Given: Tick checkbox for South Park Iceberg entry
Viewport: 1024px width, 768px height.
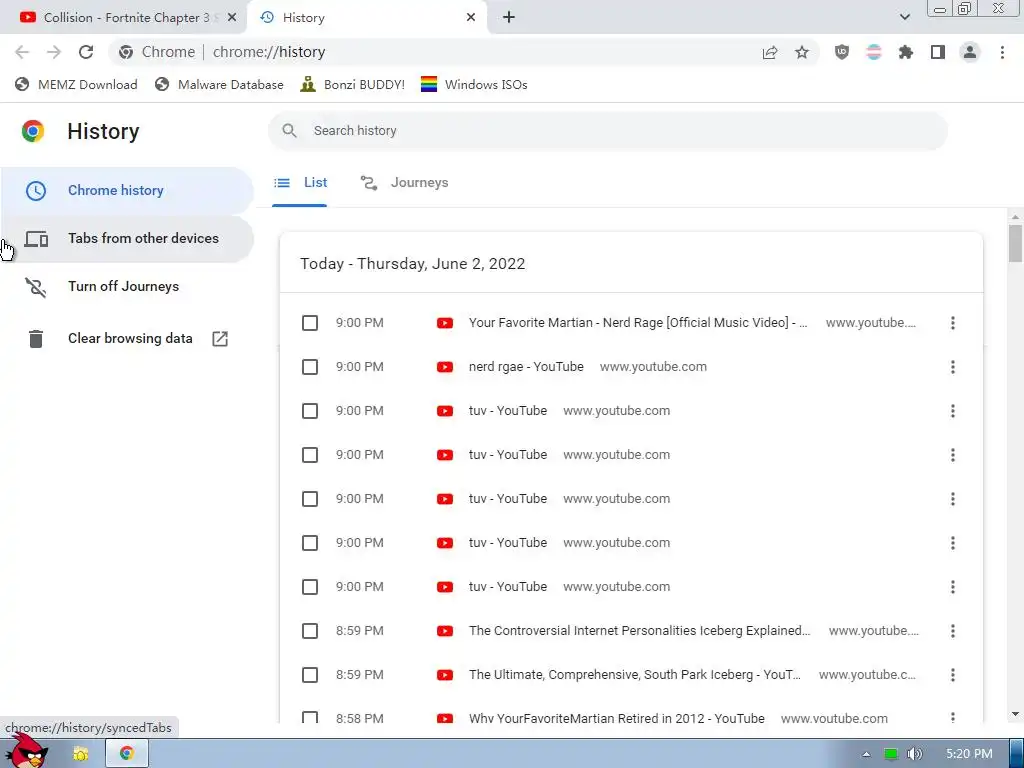Looking at the screenshot, I should click(x=310, y=675).
